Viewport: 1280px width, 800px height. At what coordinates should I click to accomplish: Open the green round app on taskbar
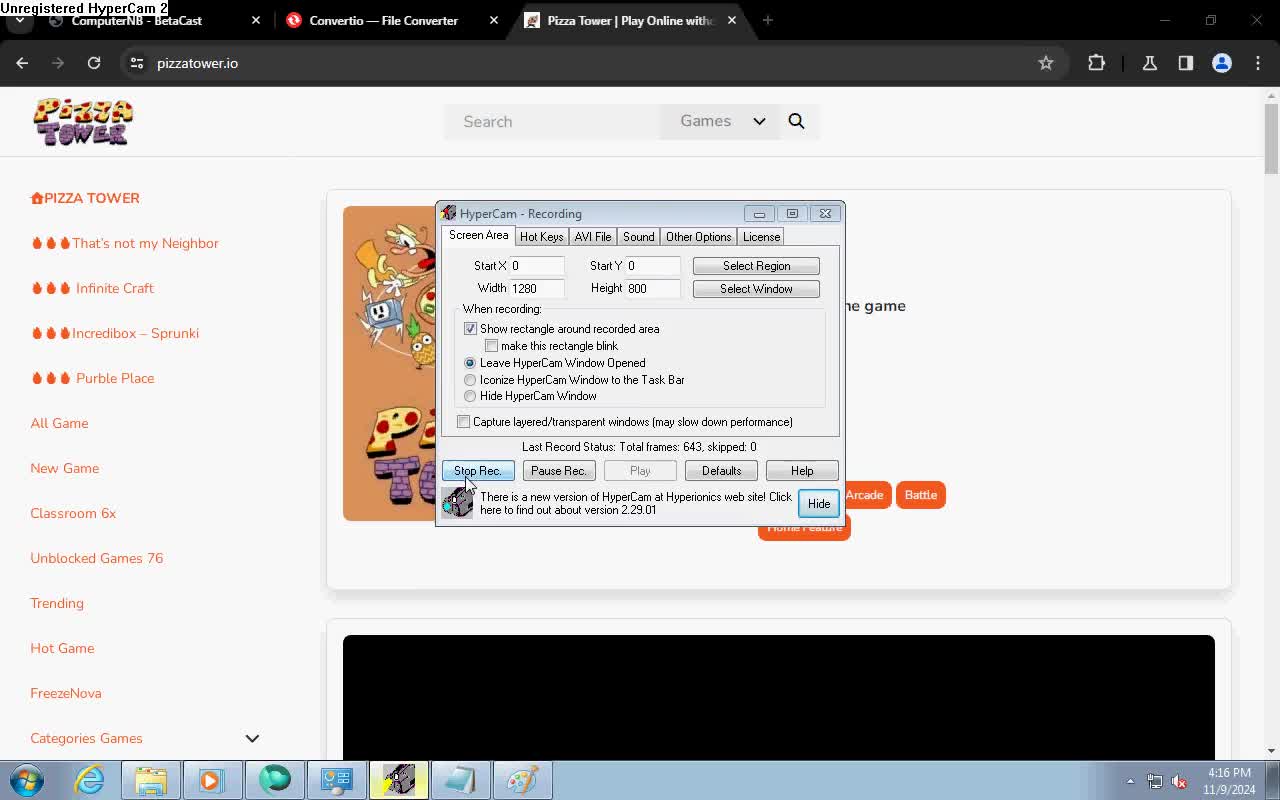[275, 779]
